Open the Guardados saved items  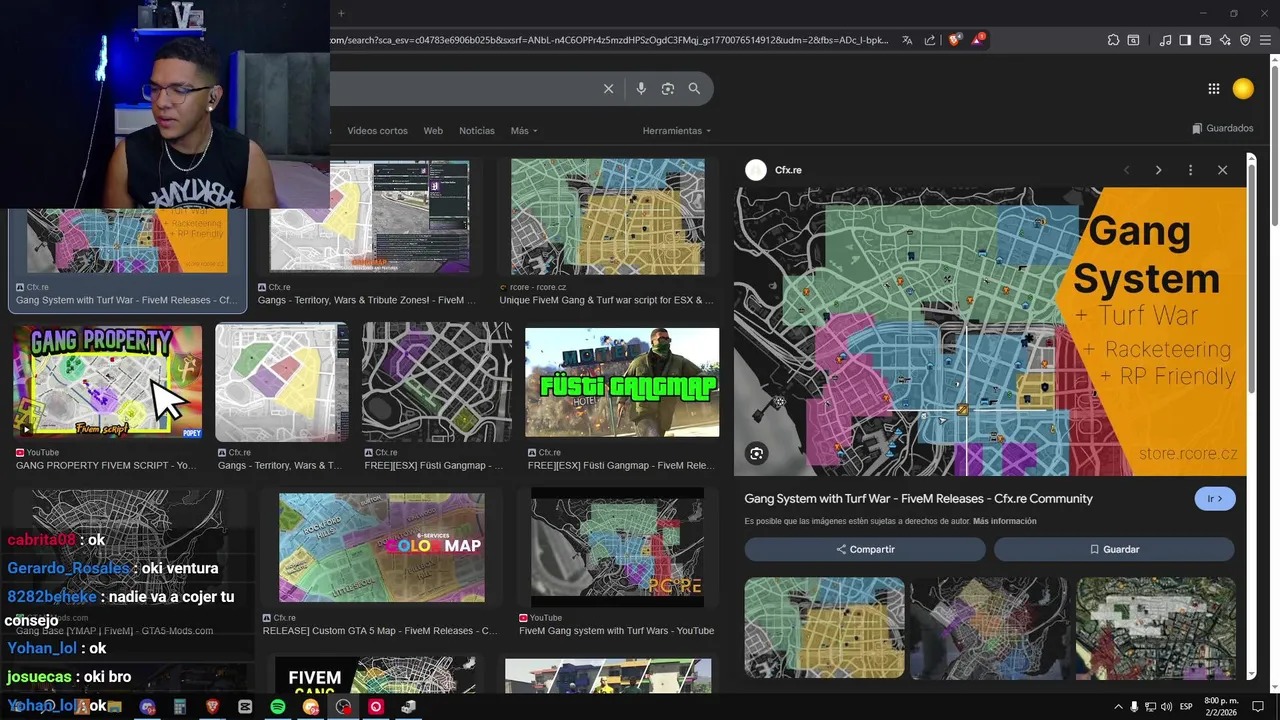coord(1223,129)
